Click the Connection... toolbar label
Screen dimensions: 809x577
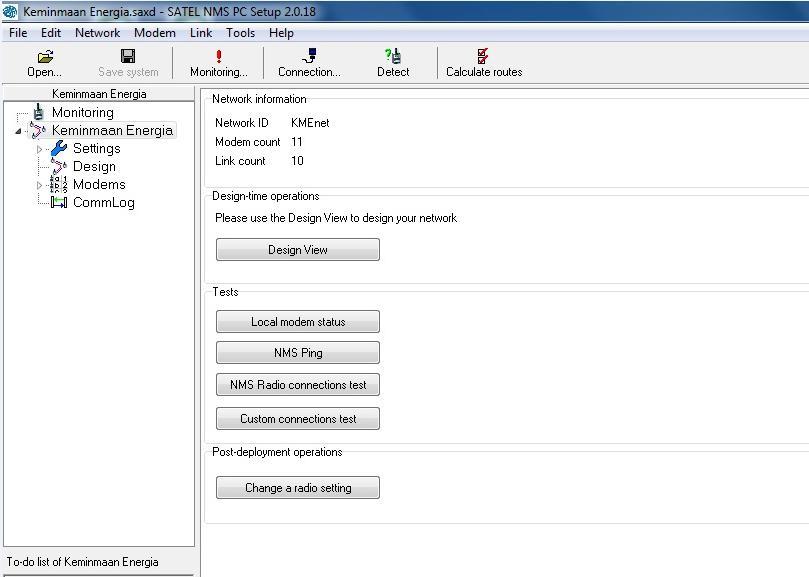[x=309, y=72]
